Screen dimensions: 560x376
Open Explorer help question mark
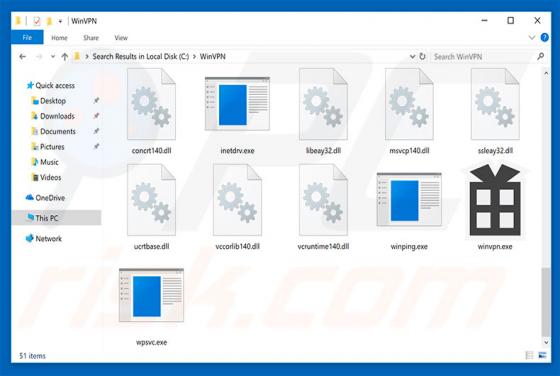tap(545, 37)
